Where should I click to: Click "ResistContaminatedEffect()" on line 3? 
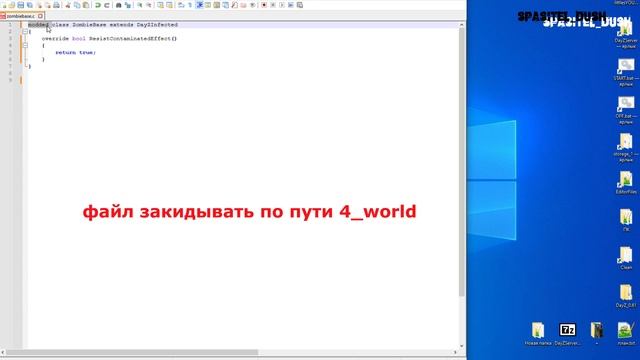point(133,39)
